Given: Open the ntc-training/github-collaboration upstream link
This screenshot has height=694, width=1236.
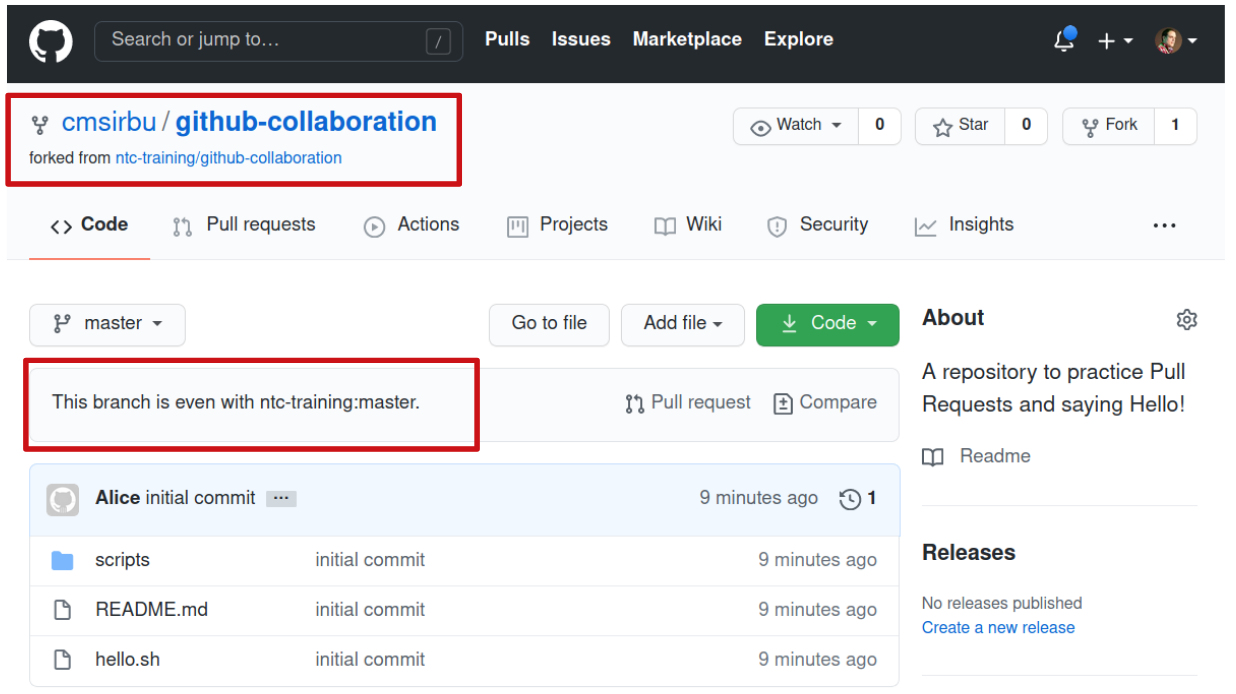Looking at the screenshot, I should (228, 158).
